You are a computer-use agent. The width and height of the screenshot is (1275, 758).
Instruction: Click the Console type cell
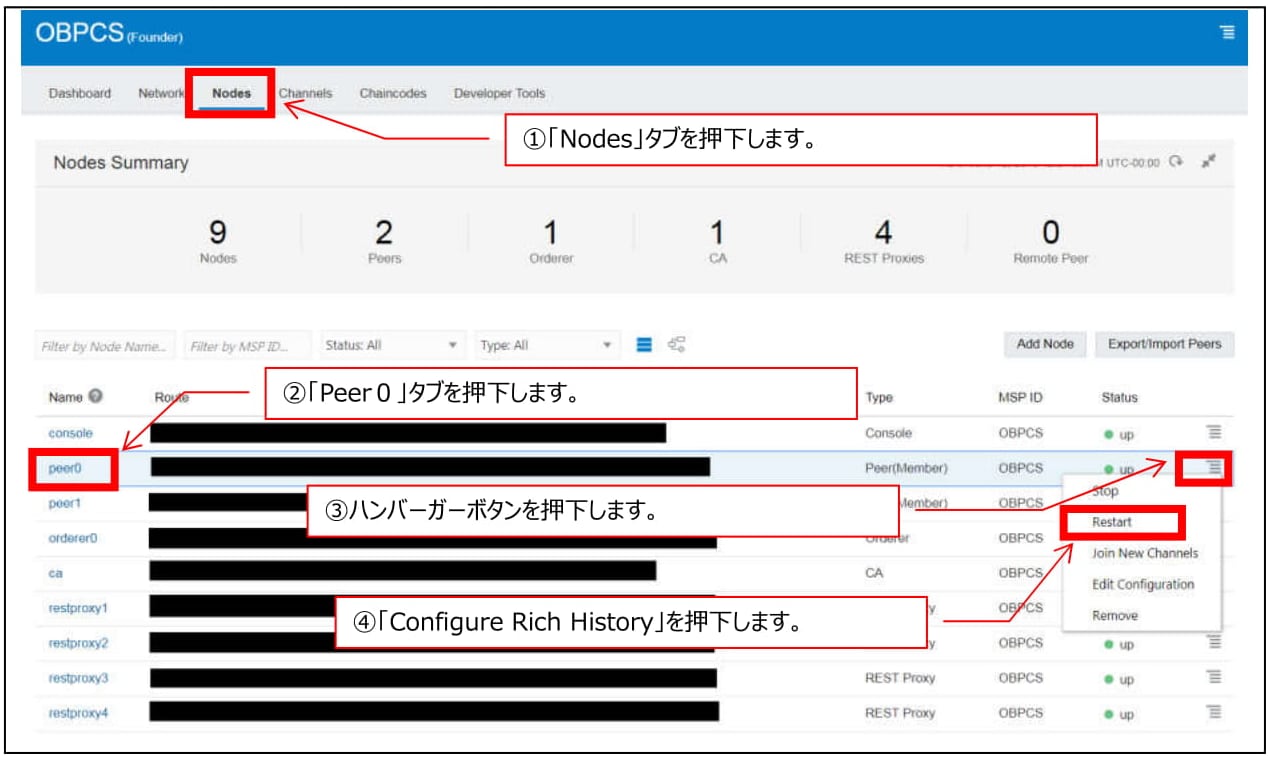coord(888,433)
